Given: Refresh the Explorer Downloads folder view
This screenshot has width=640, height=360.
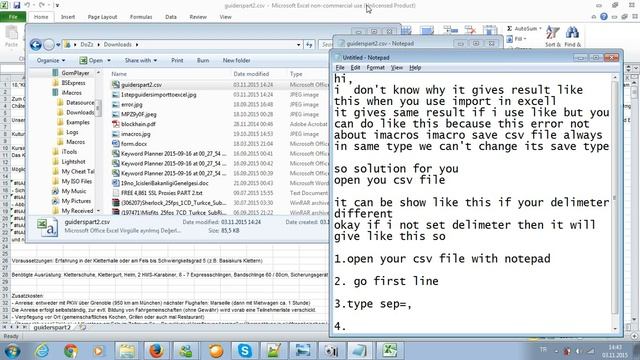Looking at the screenshot, I should 309,44.
